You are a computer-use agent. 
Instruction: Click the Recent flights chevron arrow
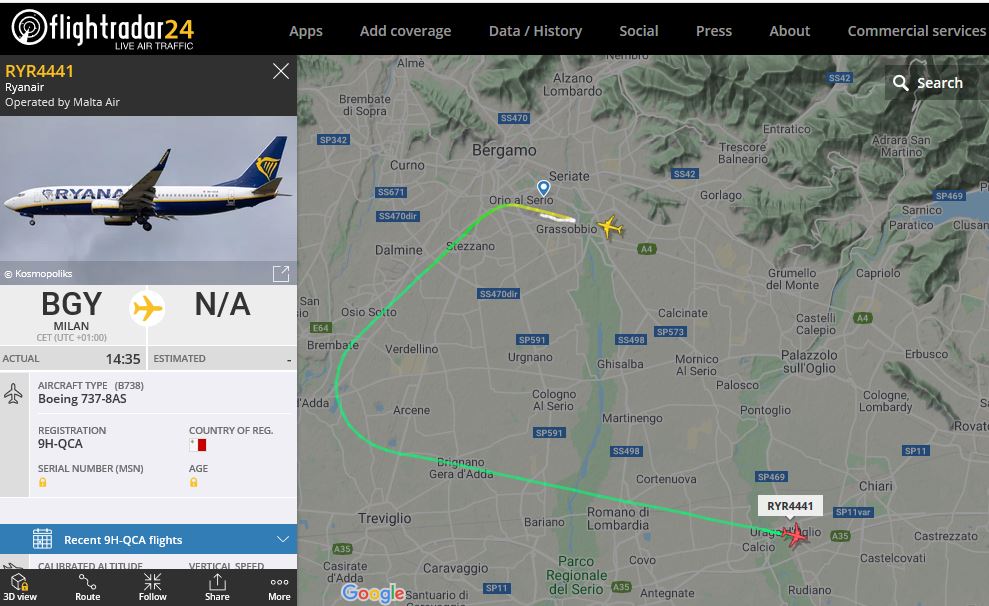(x=283, y=540)
